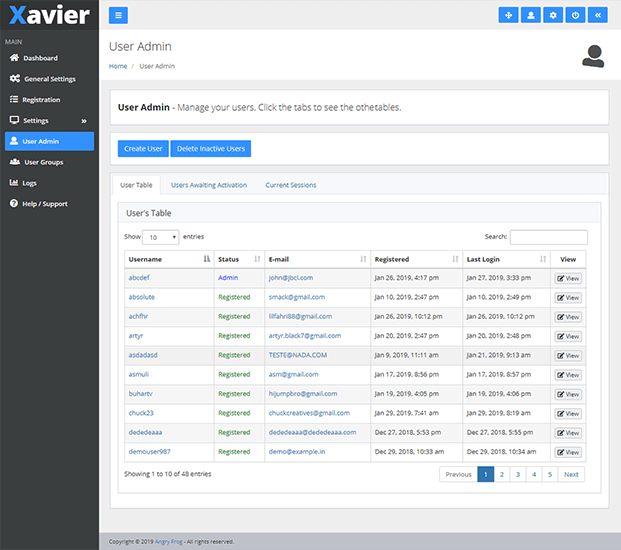Toggle the sidebar hamburger menu button
Image resolution: width=621 pixels, height=550 pixels.
click(x=118, y=15)
